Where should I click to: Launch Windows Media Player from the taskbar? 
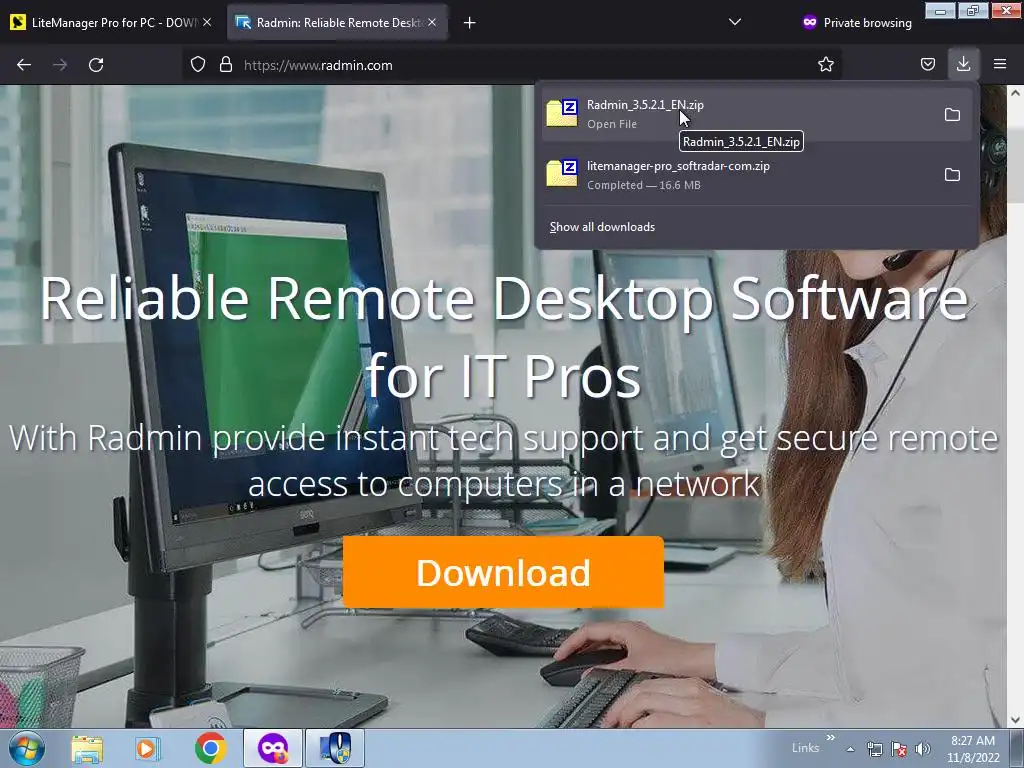click(147, 748)
